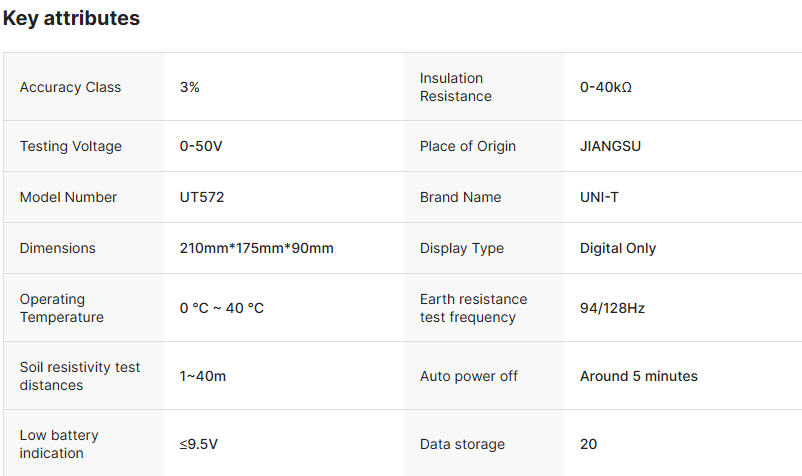Select the UT572 model number value
Screen dimensions: 802x476
click(202, 197)
